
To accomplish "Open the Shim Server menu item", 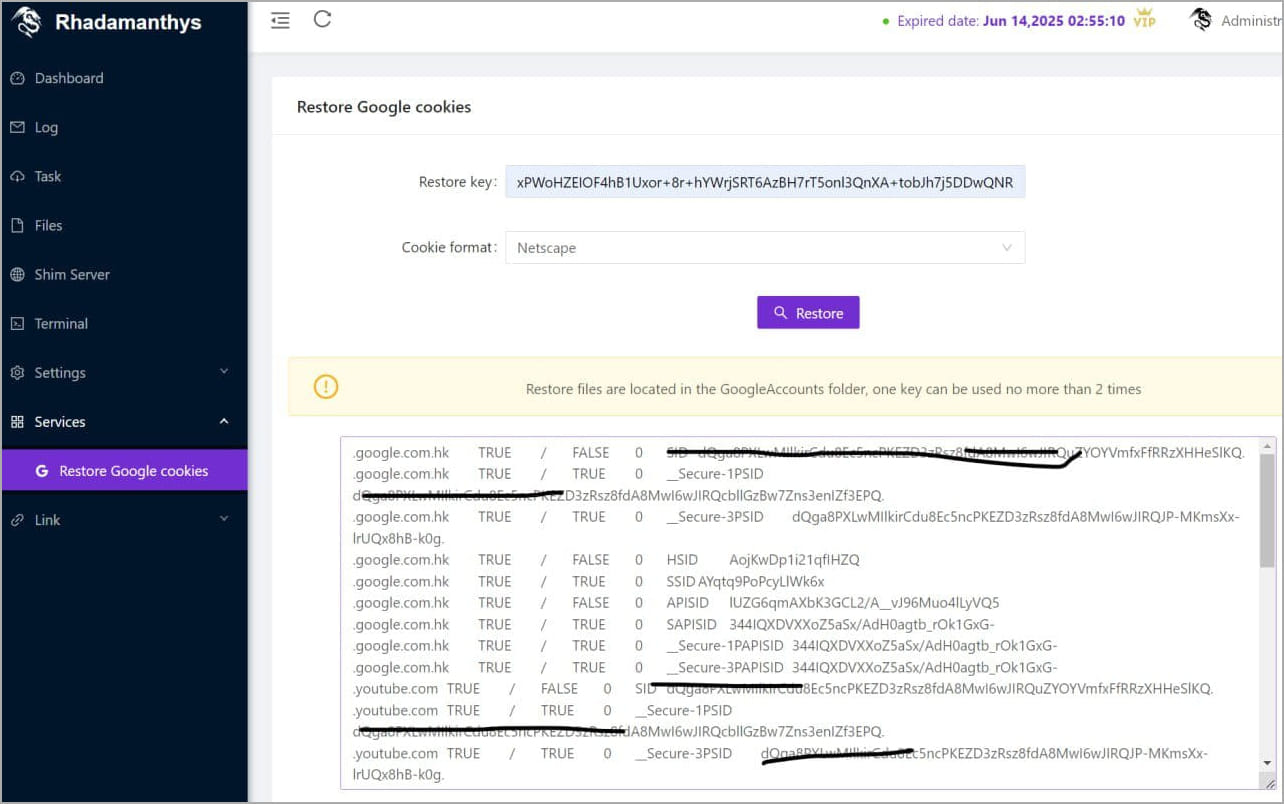I will [124, 274].
